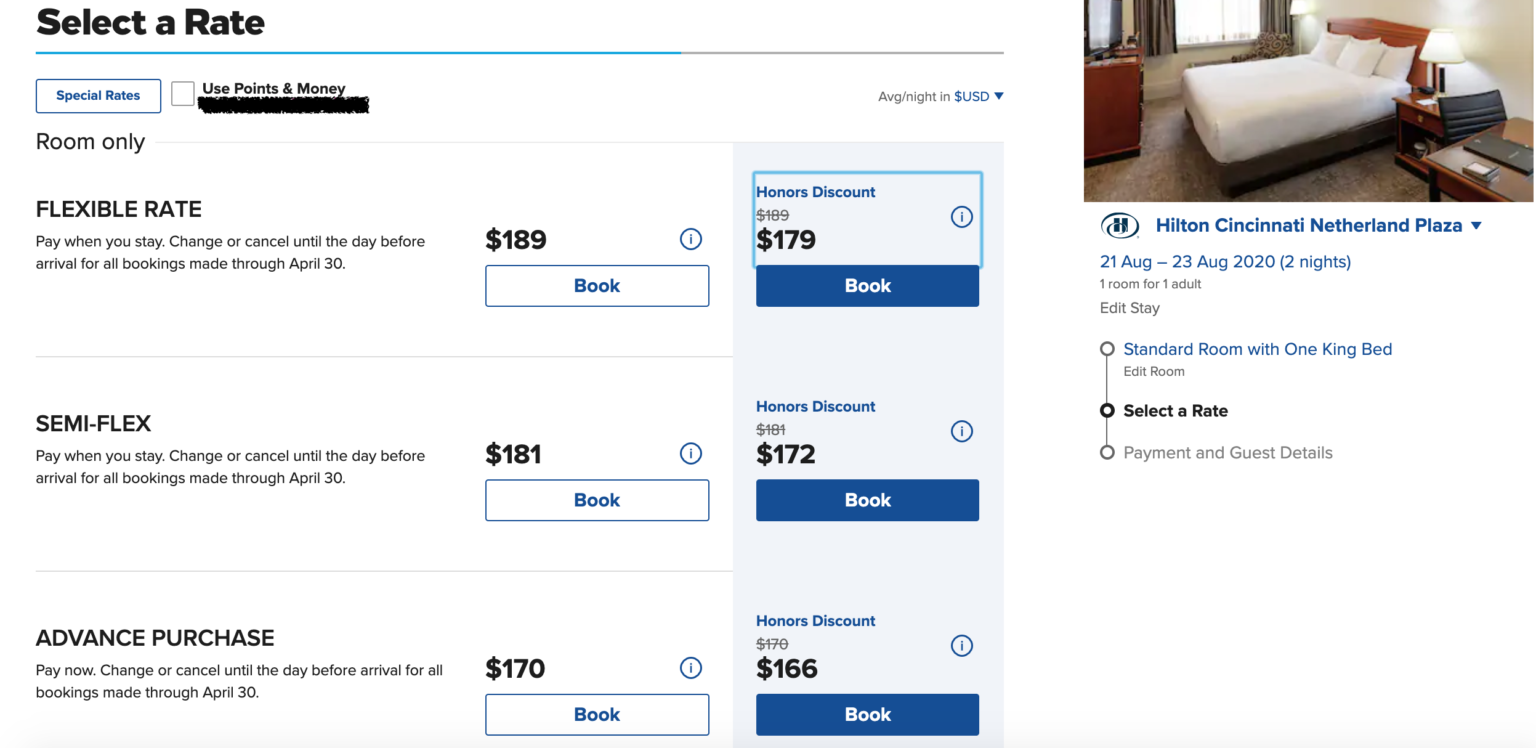Open the Semi-Flex rate info icon
The width and height of the screenshot is (1536, 748).
tap(691, 453)
